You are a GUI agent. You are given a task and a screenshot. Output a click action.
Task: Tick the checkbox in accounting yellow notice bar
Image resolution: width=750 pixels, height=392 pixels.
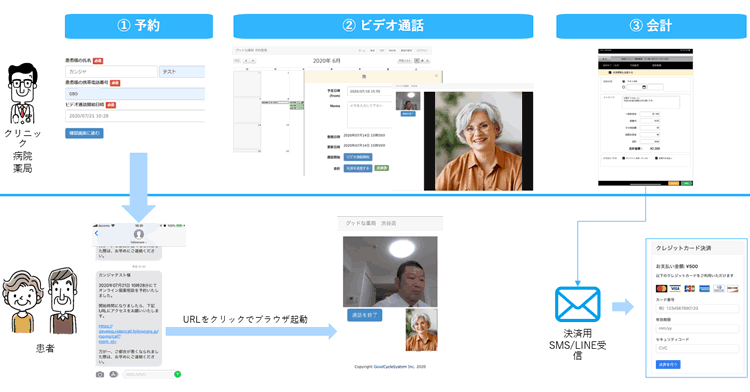[x=610, y=73]
